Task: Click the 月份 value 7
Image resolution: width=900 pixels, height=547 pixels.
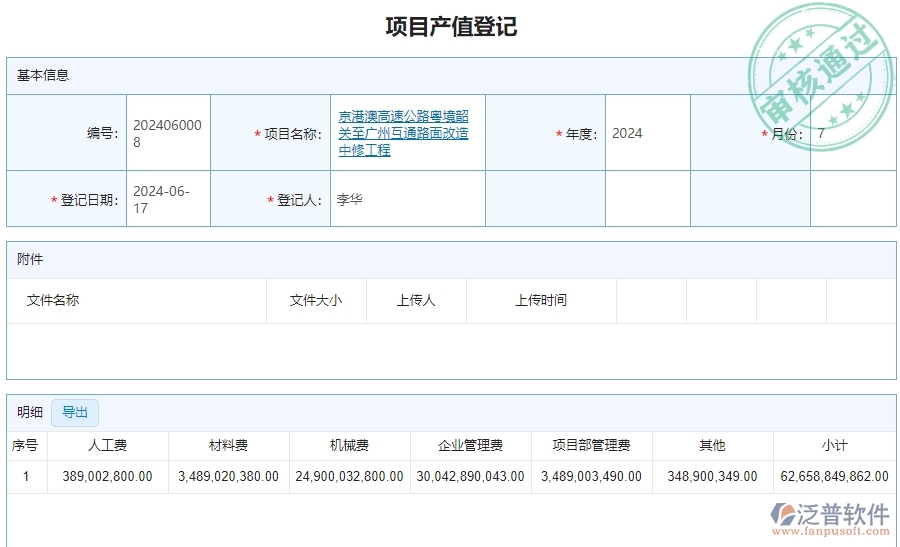Action: pos(821,133)
